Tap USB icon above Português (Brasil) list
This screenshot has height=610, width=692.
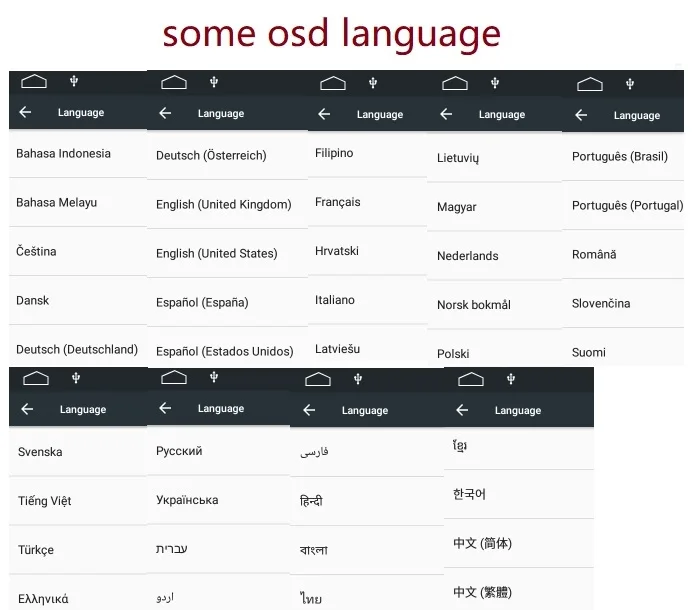630,83
